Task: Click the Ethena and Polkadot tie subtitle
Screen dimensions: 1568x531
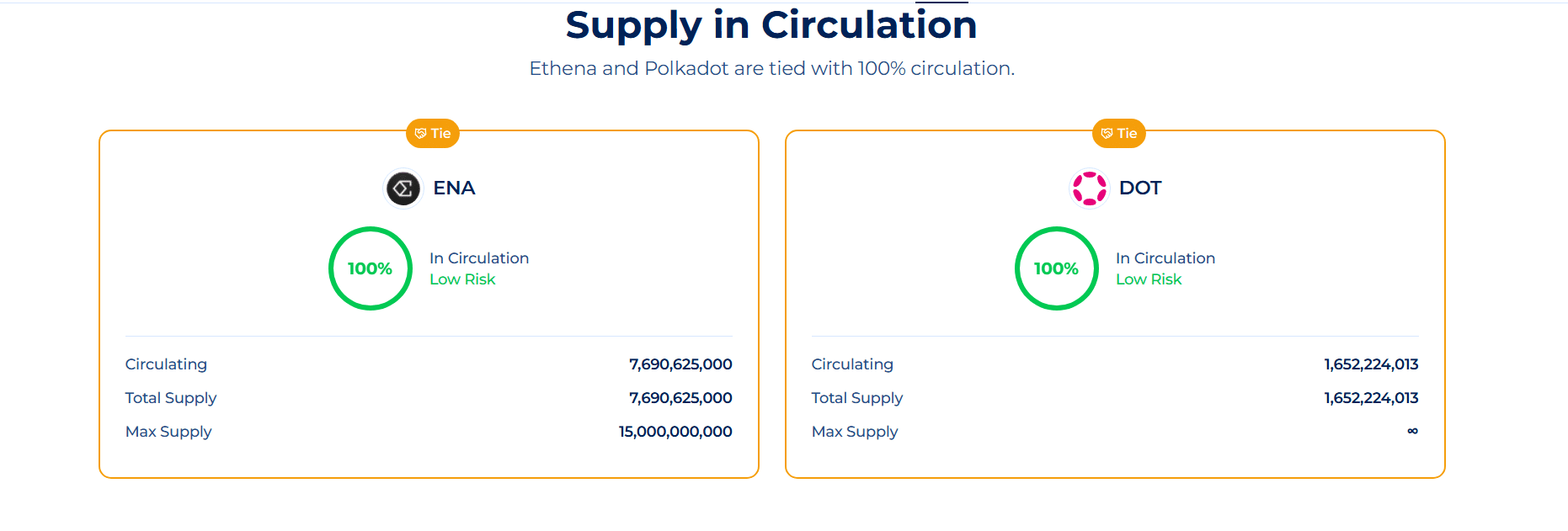Action: point(771,68)
